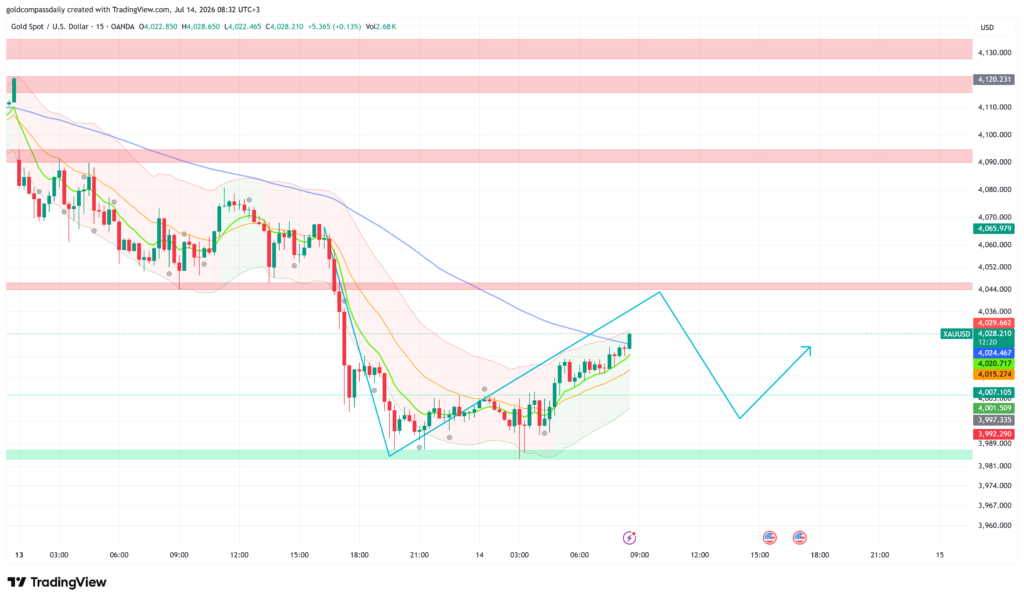The image size is (1024, 601).
Task: Click the cyan arrowhead of the projection line
Action: click(x=807, y=349)
